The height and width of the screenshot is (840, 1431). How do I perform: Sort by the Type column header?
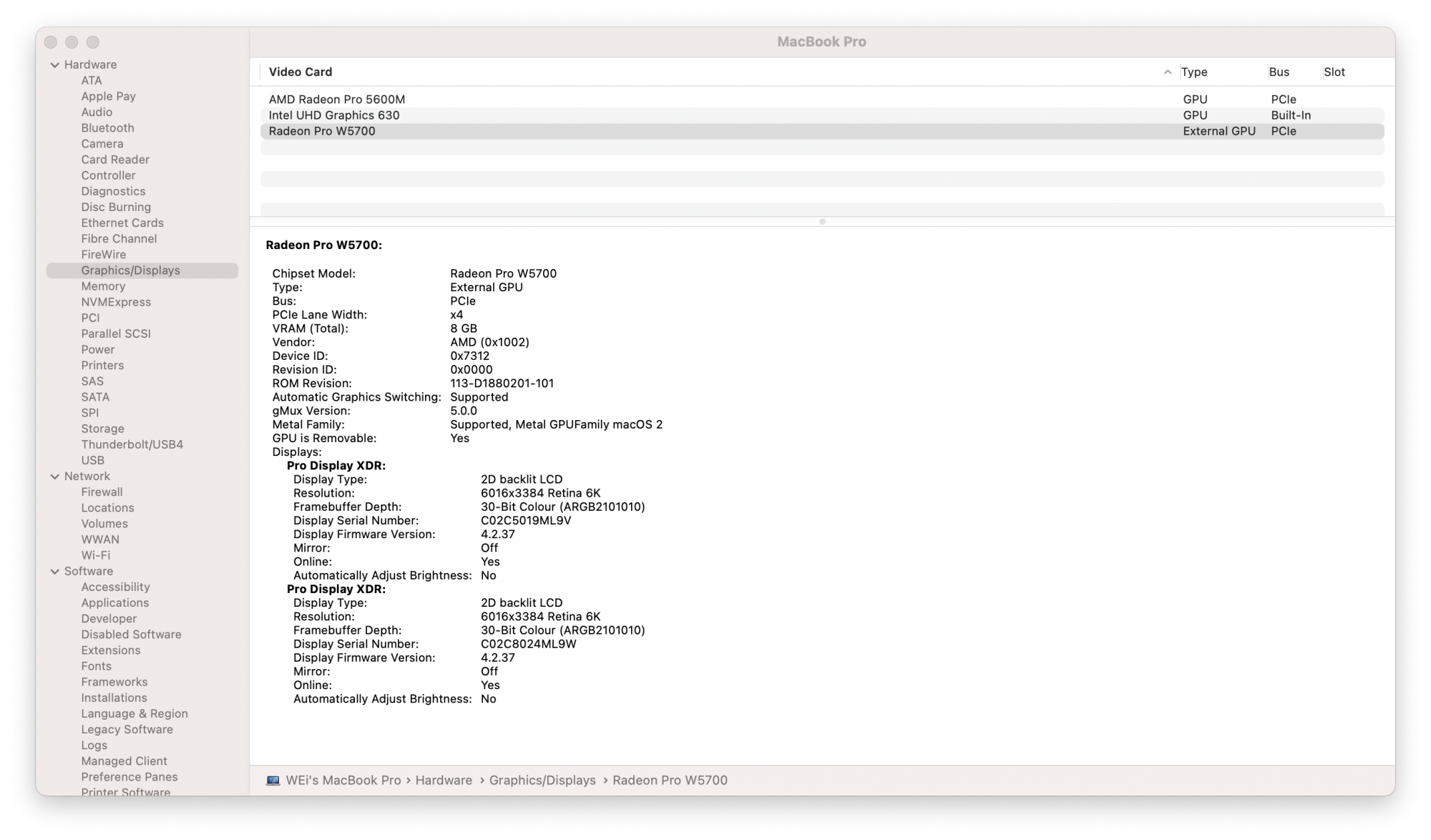1194,72
